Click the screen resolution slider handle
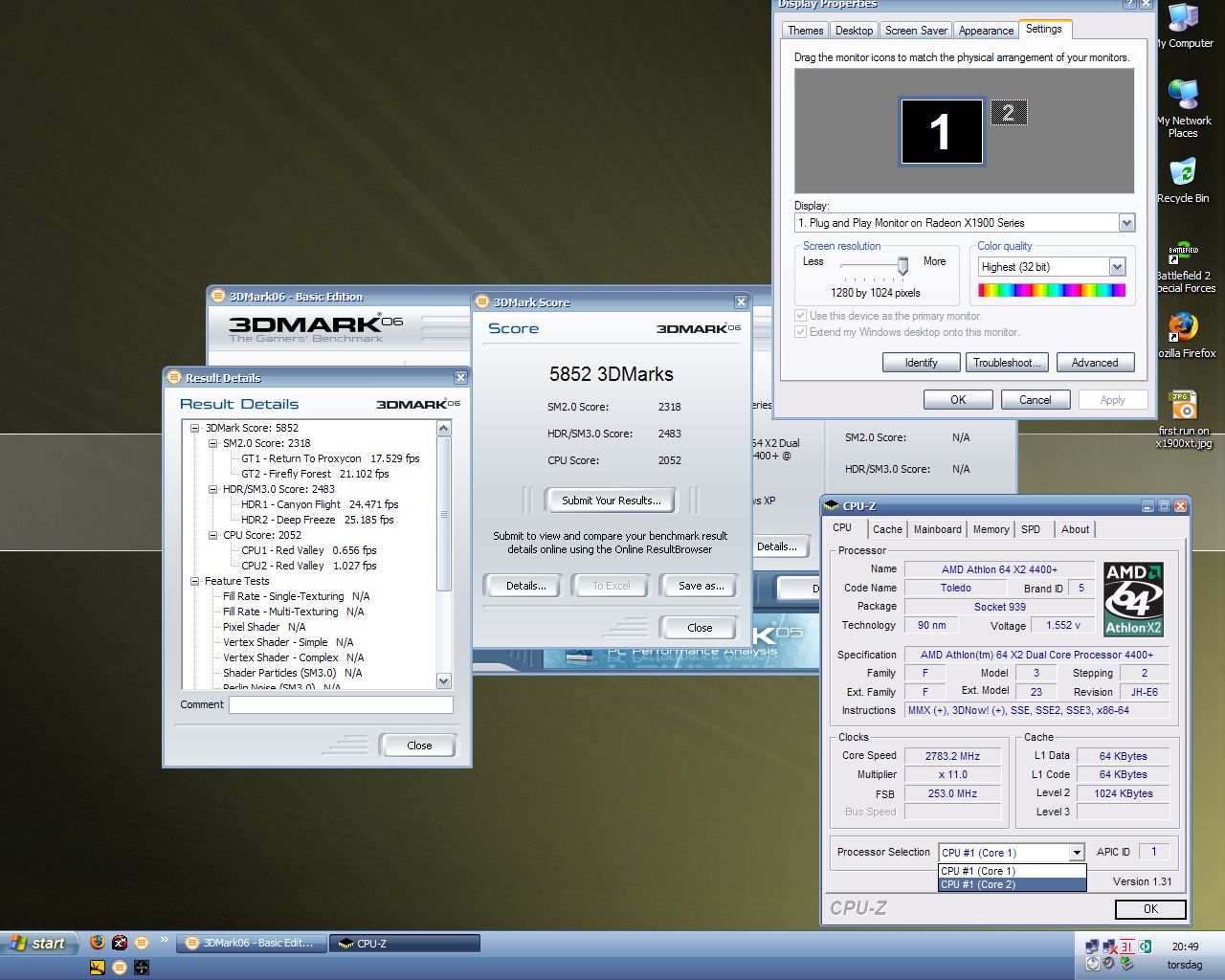 pos(902,265)
